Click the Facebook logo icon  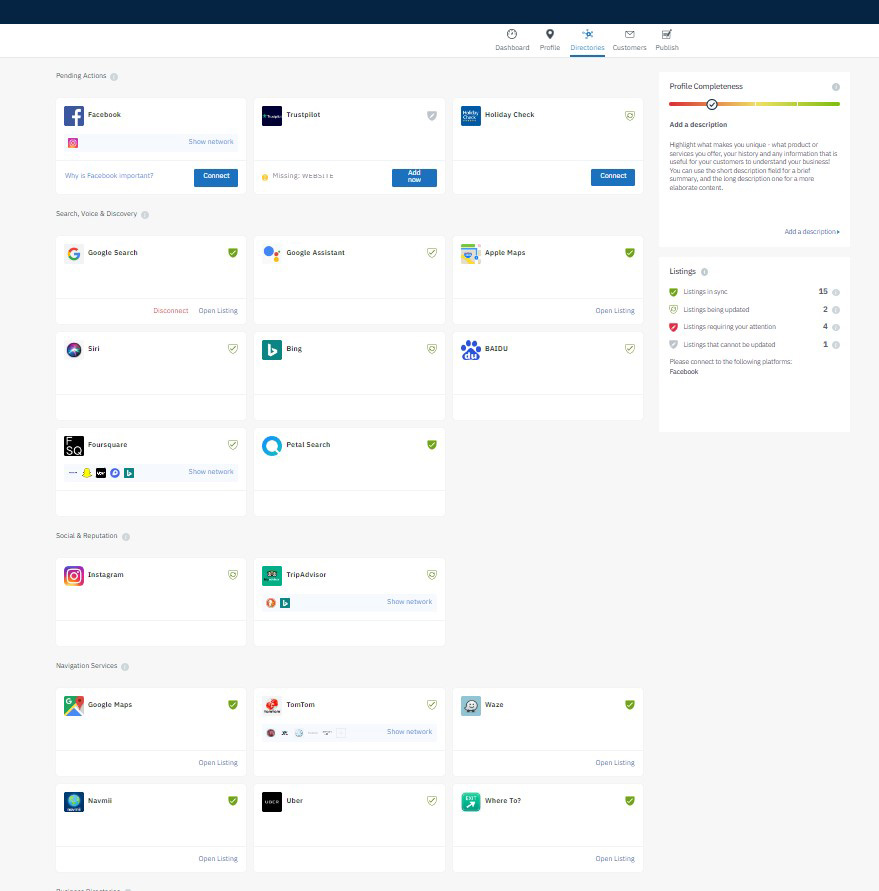coord(74,116)
